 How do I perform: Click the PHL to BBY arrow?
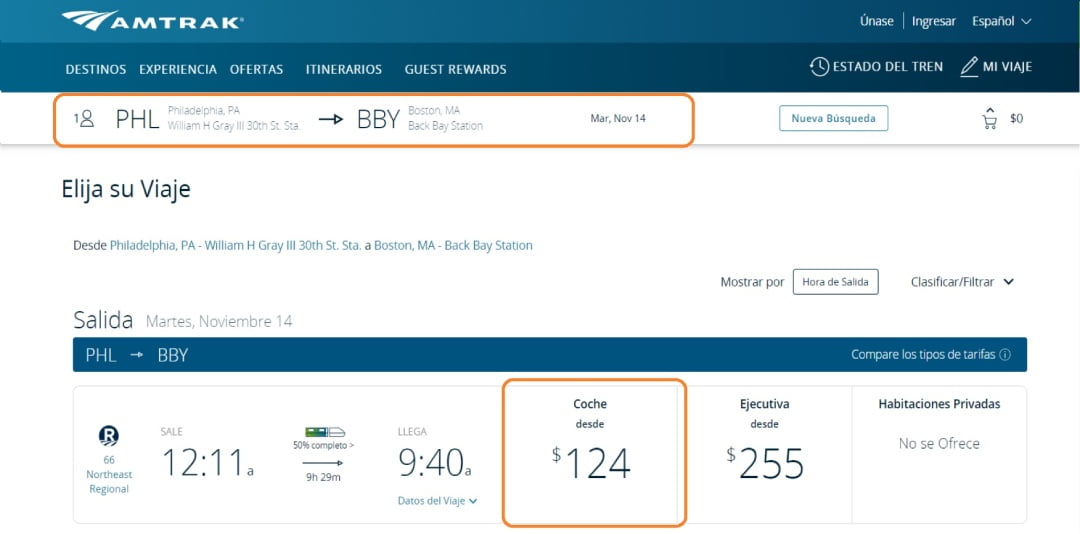point(331,119)
